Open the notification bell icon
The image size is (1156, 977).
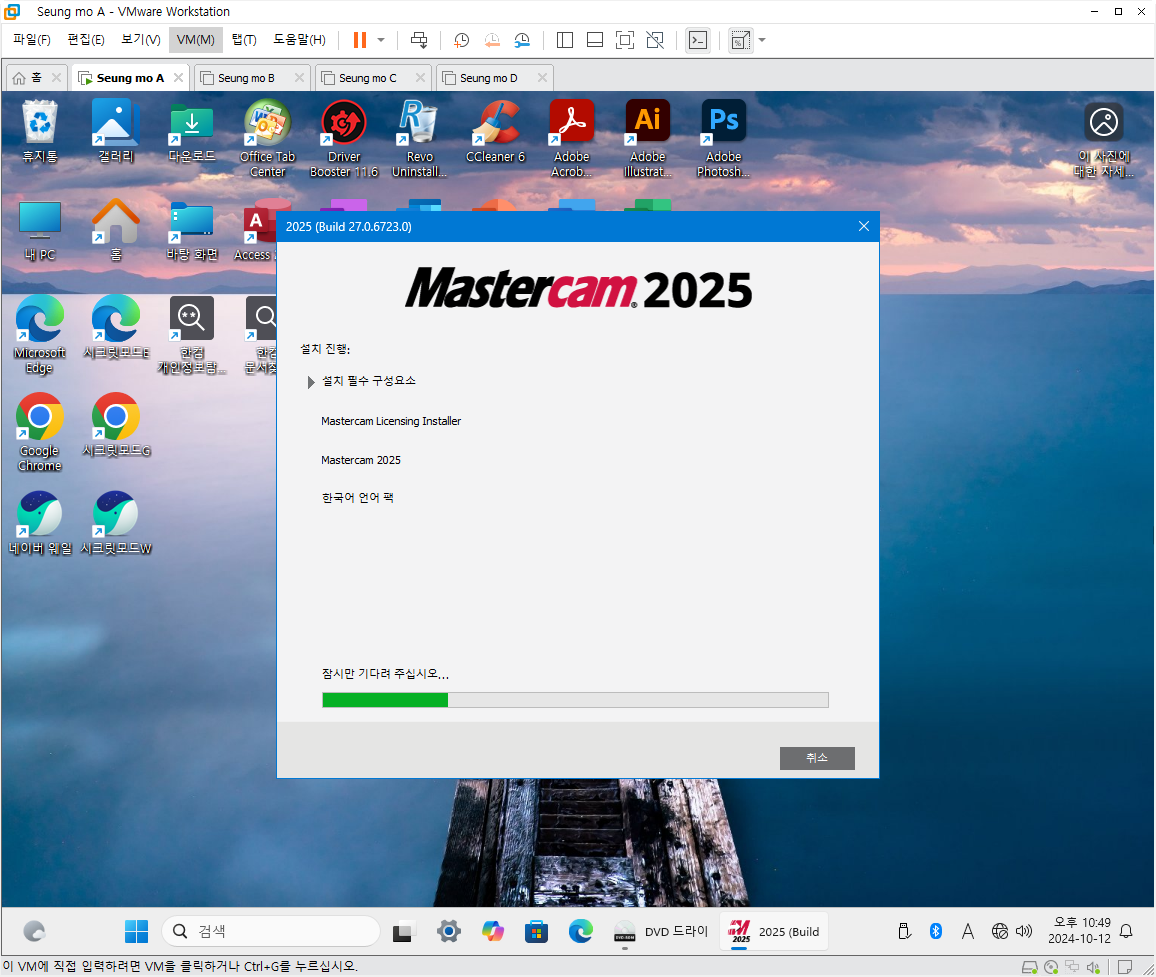1126,931
